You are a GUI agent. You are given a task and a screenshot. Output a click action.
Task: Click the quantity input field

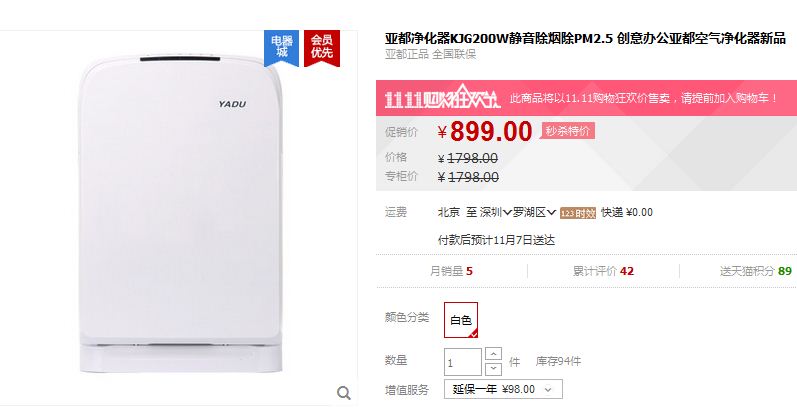point(463,362)
